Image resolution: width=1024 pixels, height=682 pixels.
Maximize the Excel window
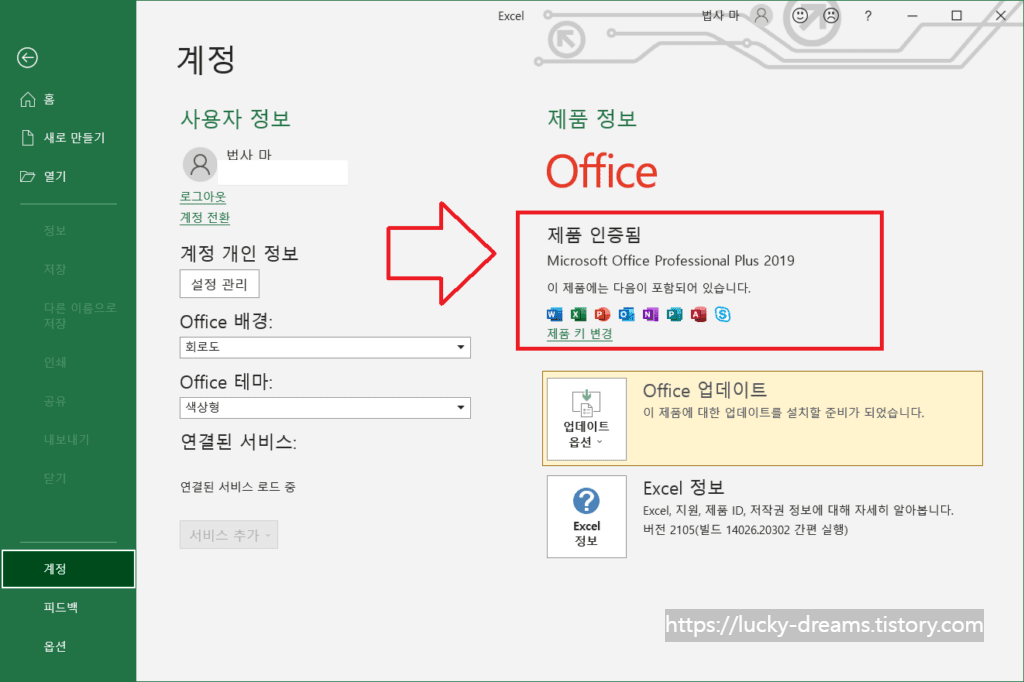957,16
